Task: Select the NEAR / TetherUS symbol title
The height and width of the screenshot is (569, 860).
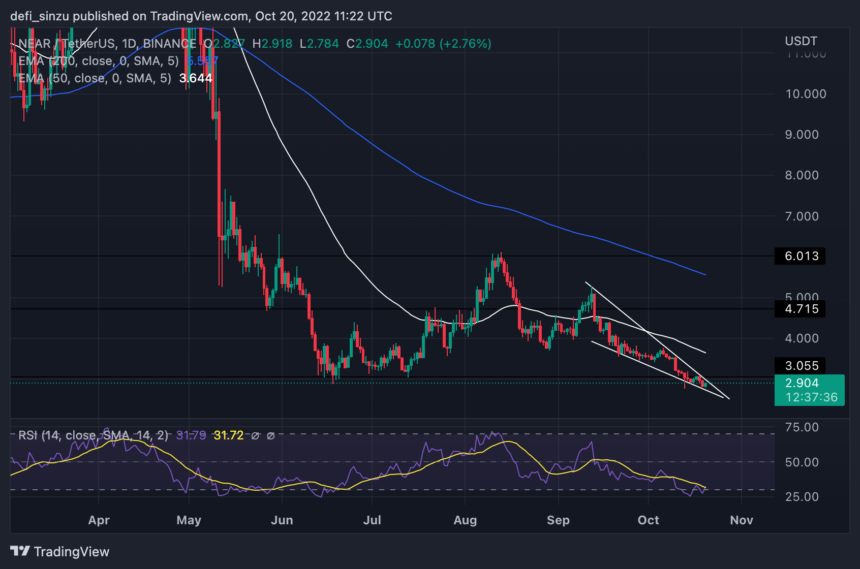Action: [73, 44]
